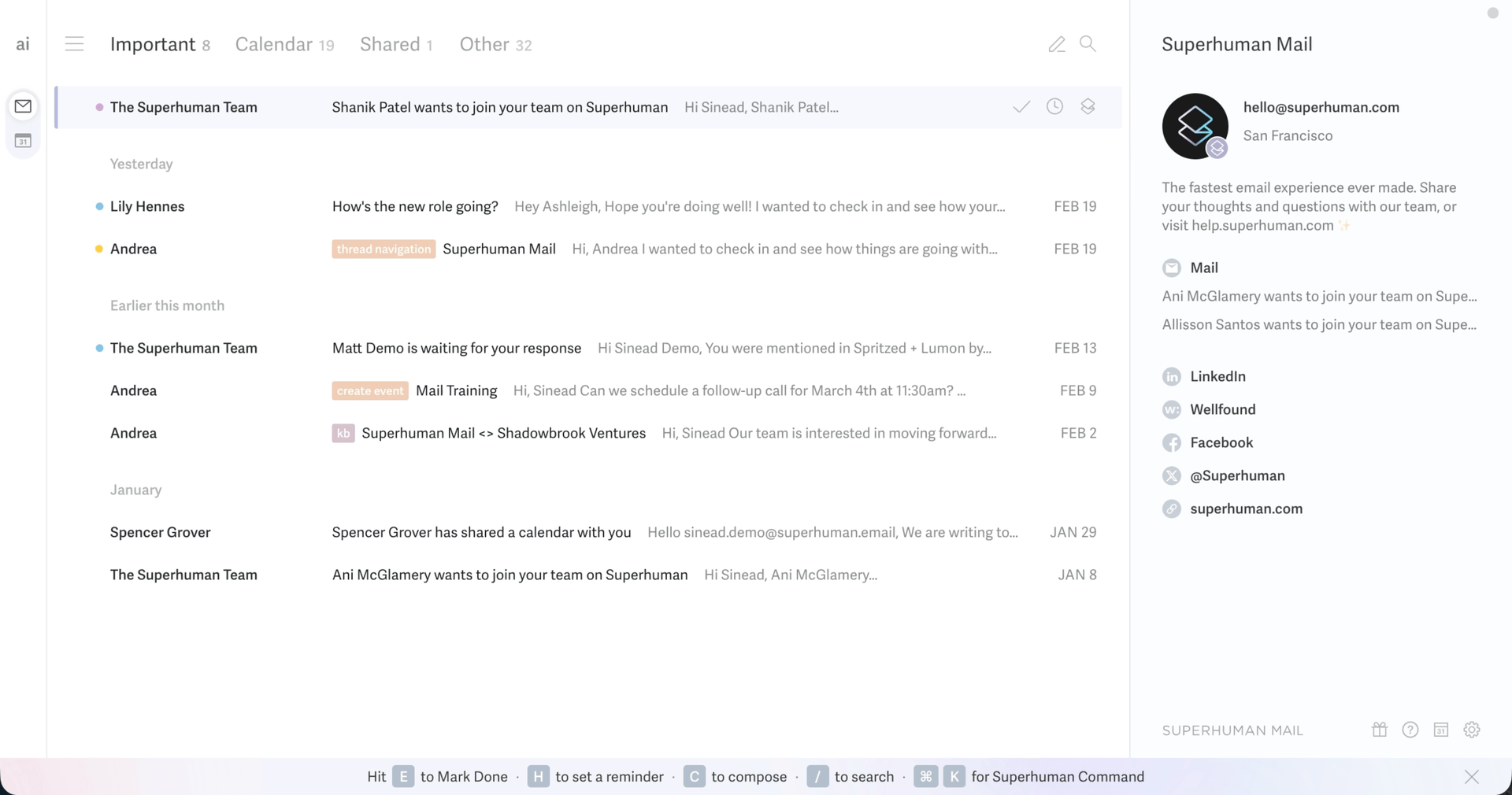Open settings gear icon
Viewport: 1512px width, 795px height.
(x=1471, y=730)
